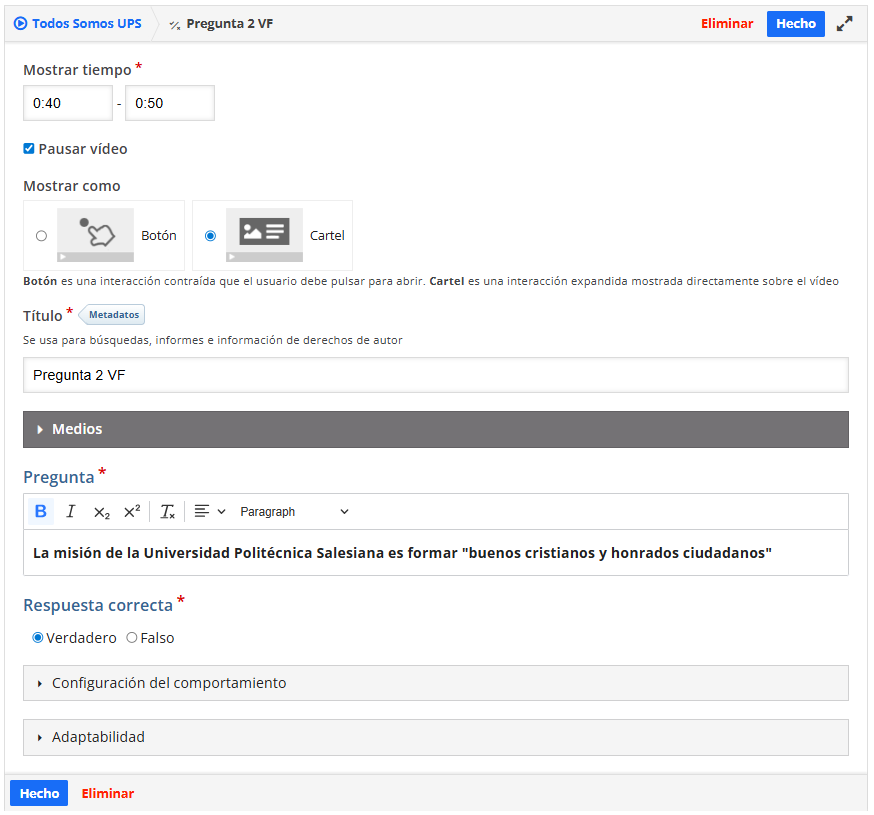The width and height of the screenshot is (874, 815).
Task: Open the text alignment options
Action: pyautogui.click(x=209, y=512)
